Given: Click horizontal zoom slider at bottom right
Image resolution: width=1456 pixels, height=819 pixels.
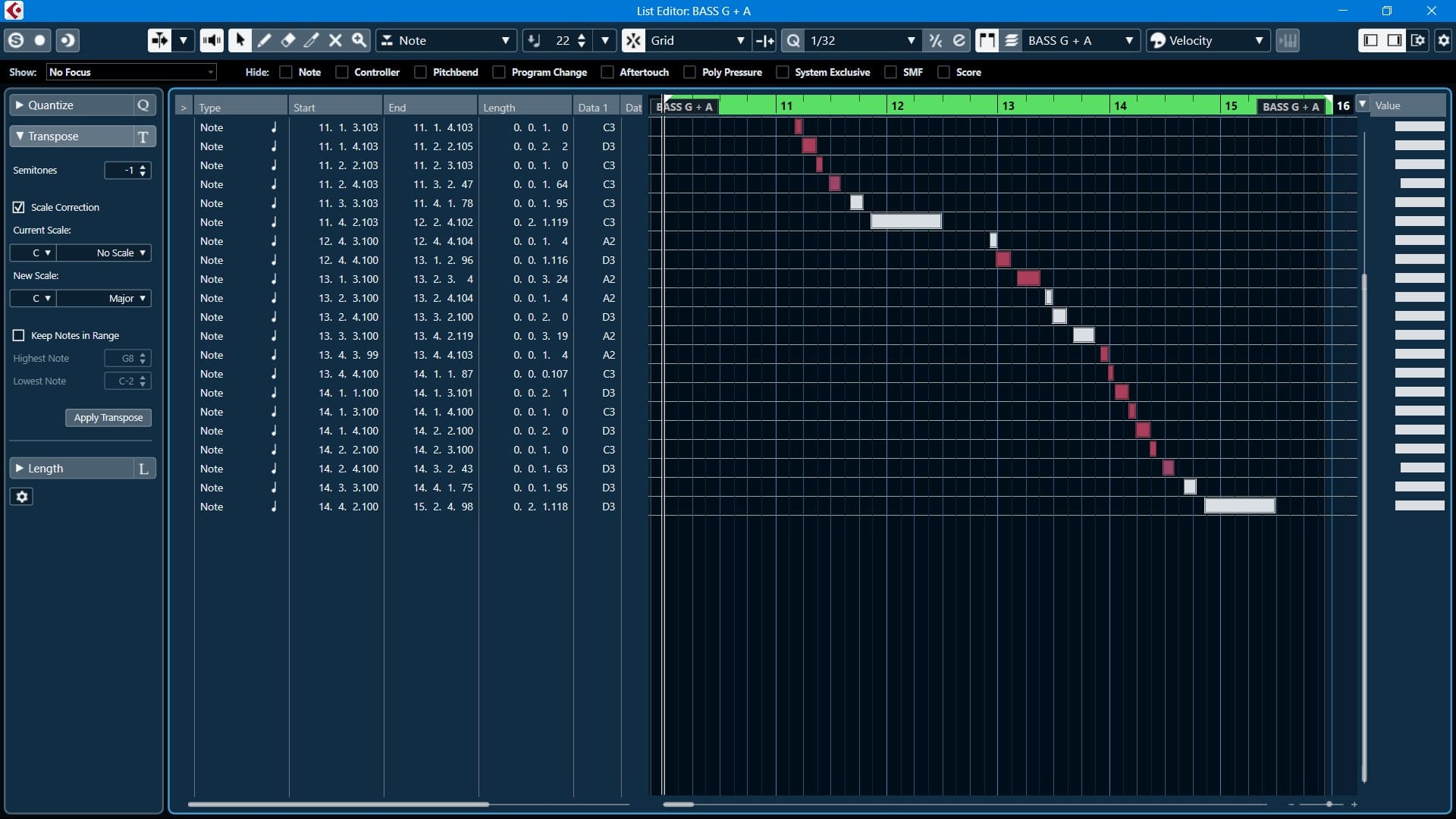Looking at the screenshot, I should coord(1328,804).
